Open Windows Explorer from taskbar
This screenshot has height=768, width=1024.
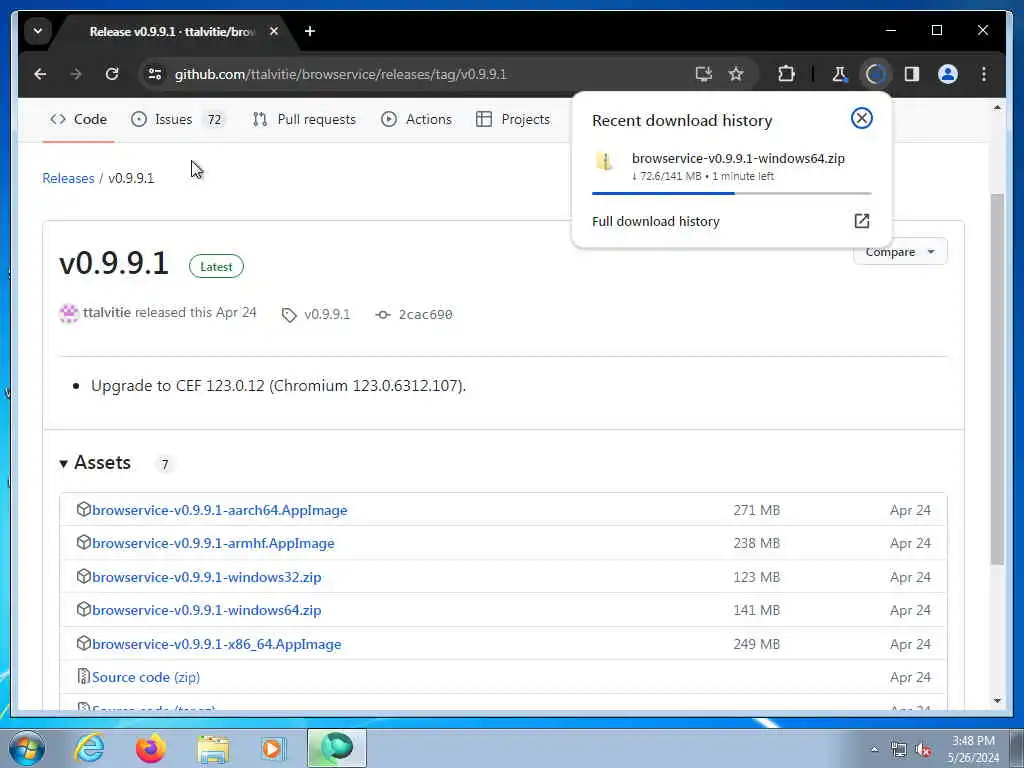pos(213,750)
